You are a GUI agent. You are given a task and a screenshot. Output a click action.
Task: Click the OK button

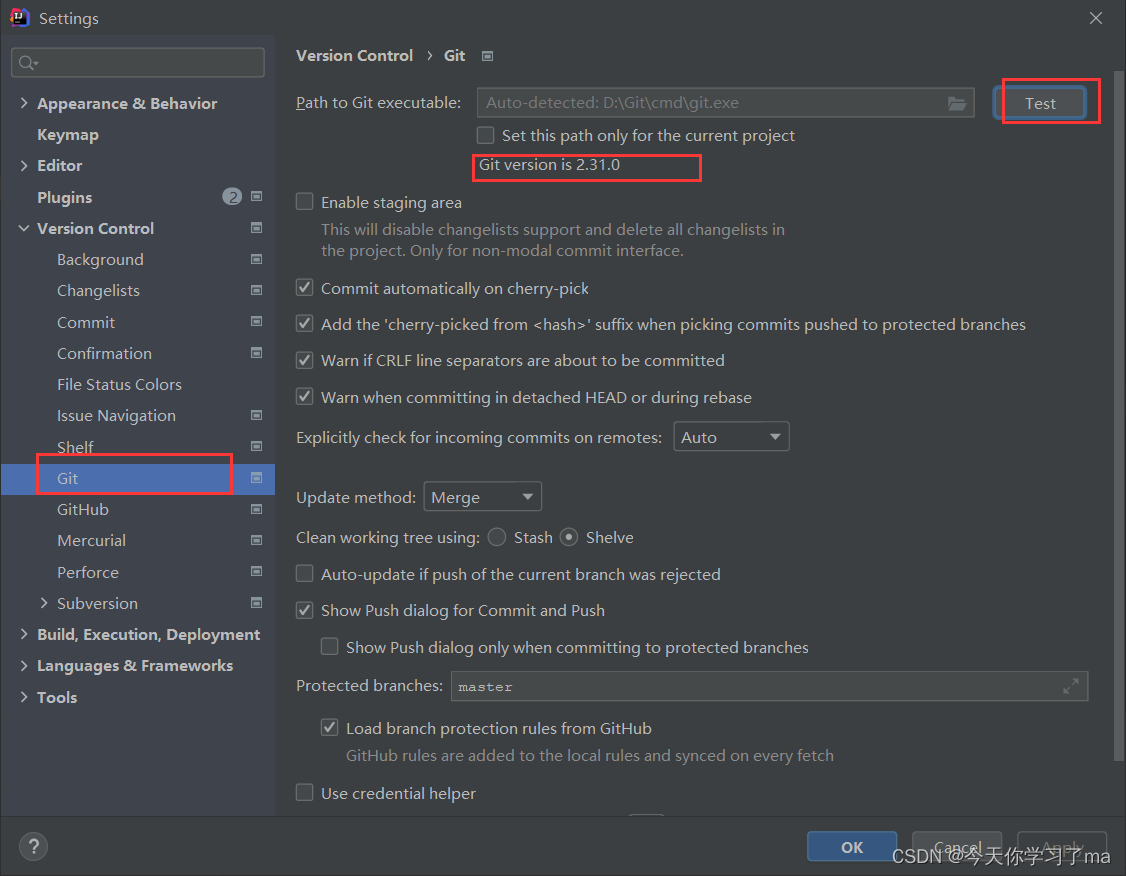coord(852,847)
